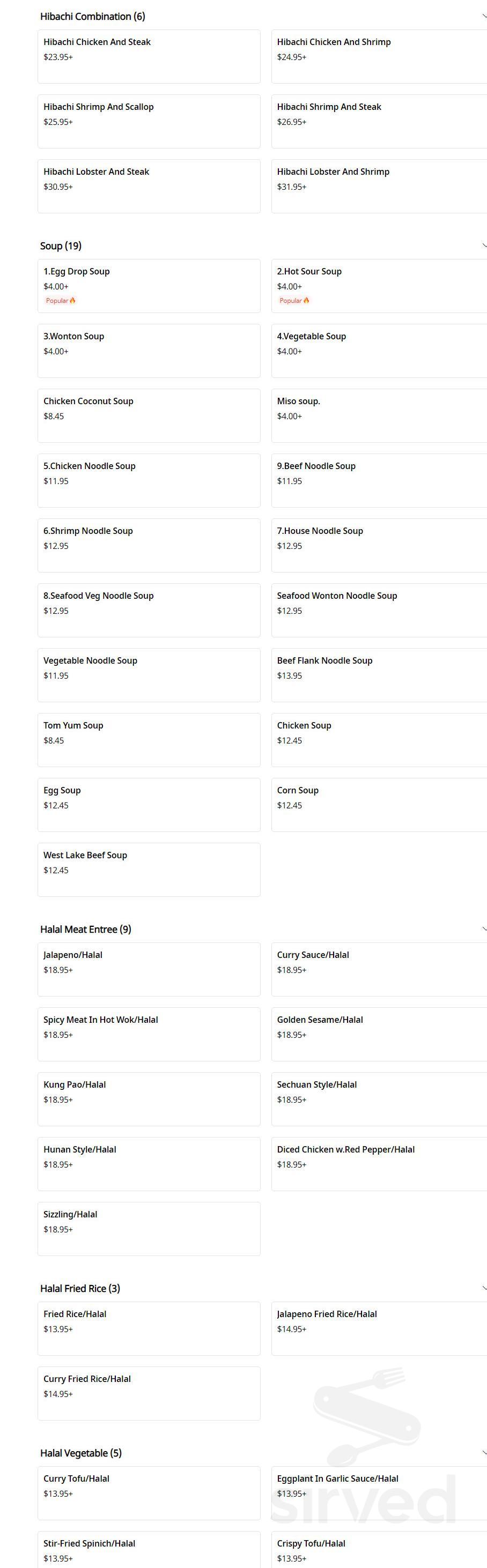Open the Sizzling/Halal entree card
This screenshot has height=1568, width=487.
click(149, 1229)
